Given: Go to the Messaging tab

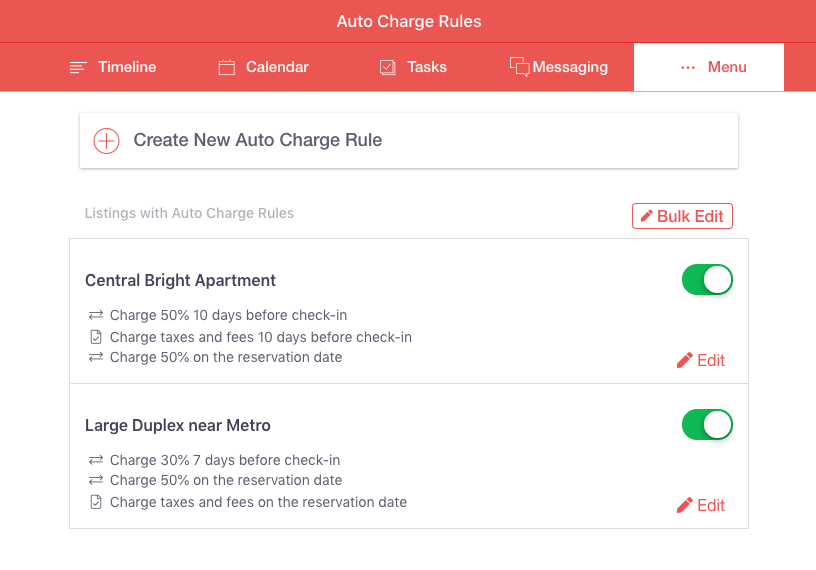Looking at the screenshot, I should coord(559,67).
